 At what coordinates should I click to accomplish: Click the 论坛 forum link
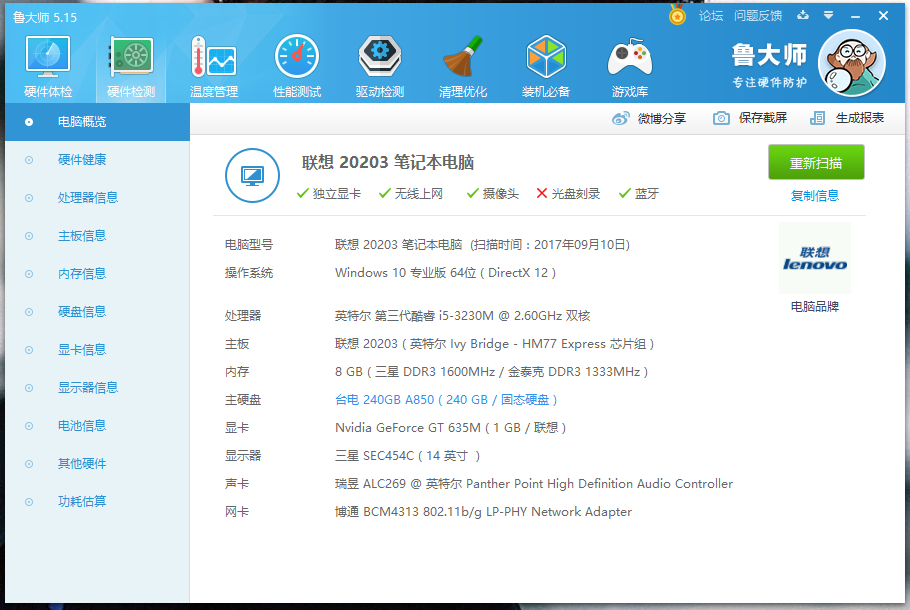coord(711,16)
